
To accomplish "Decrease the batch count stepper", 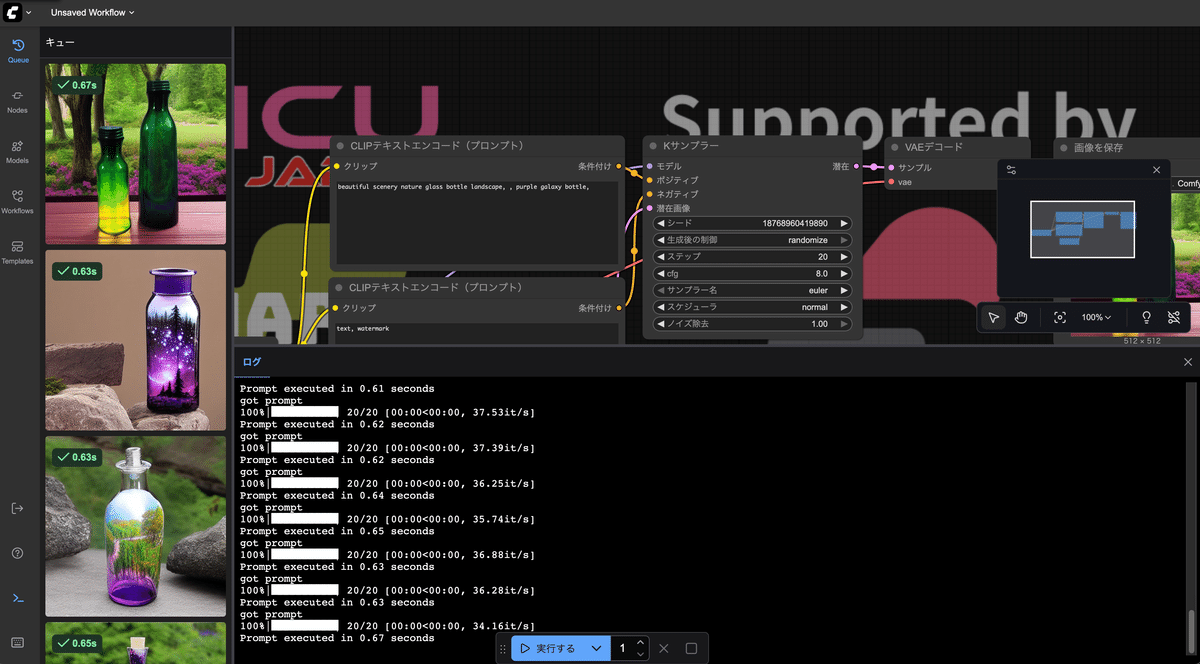I will [x=641, y=654].
